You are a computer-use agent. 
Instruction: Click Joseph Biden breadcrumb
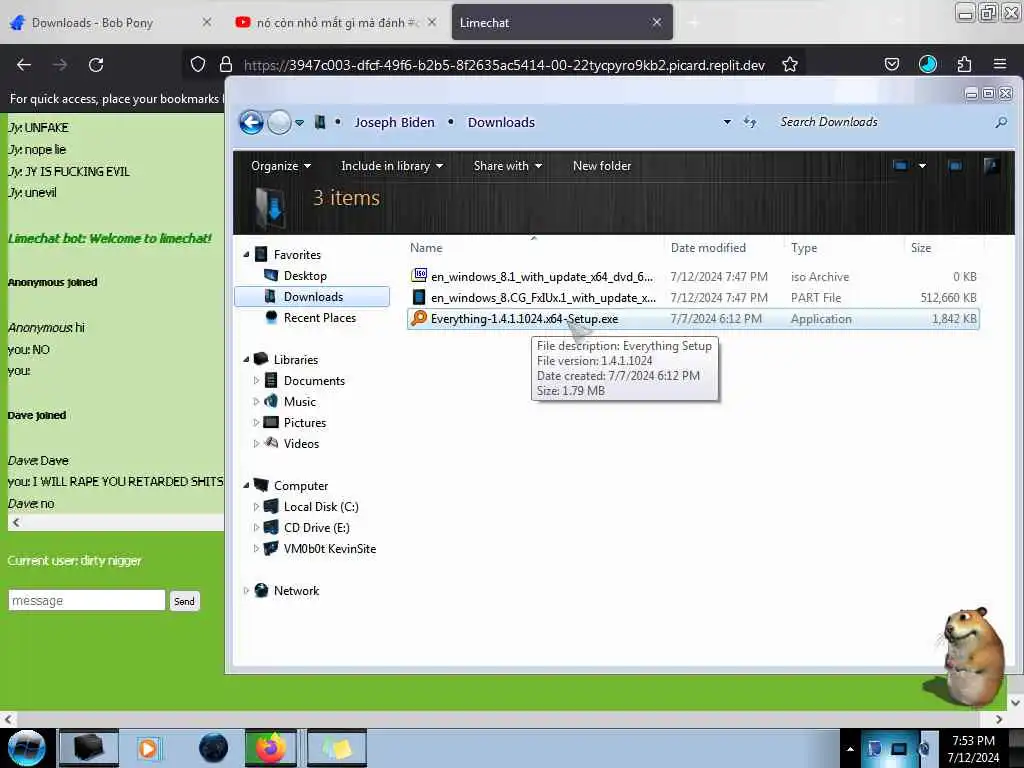(394, 122)
